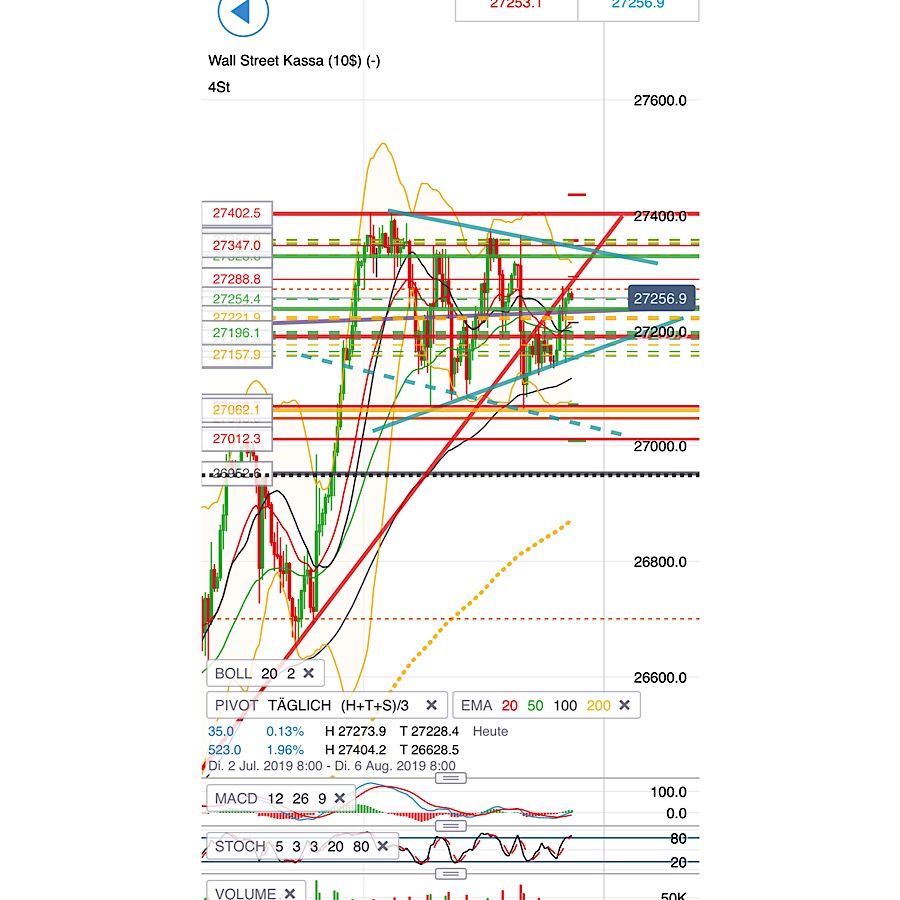The height and width of the screenshot is (900, 900).
Task: Open BOLL 20 2 indicator settings
Action: (x=248, y=673)
